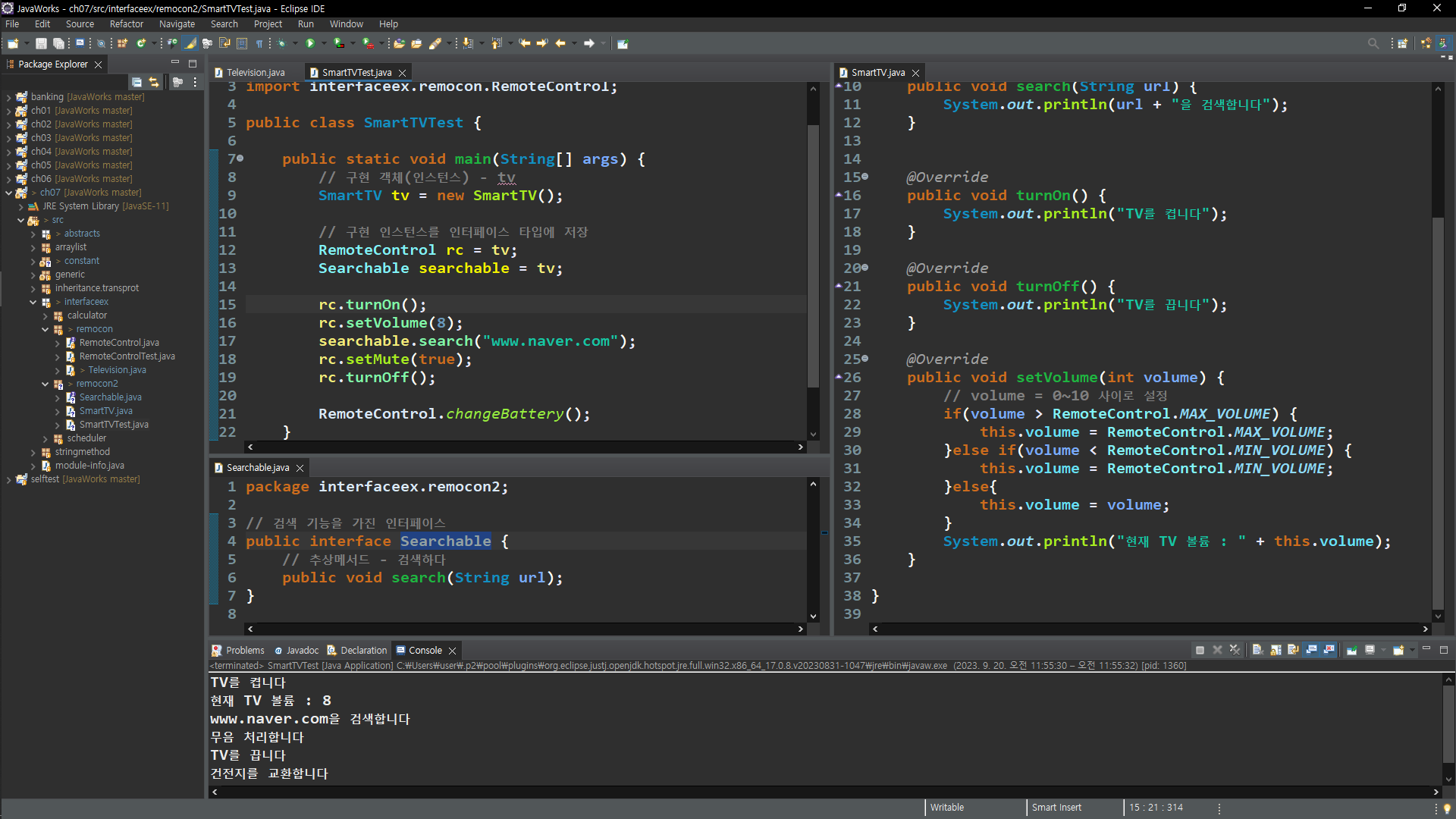Image resolution: width=1456 pixels, height=819 pixels.
Task: Open the Refactor menu
Action: tap(126, 24)
